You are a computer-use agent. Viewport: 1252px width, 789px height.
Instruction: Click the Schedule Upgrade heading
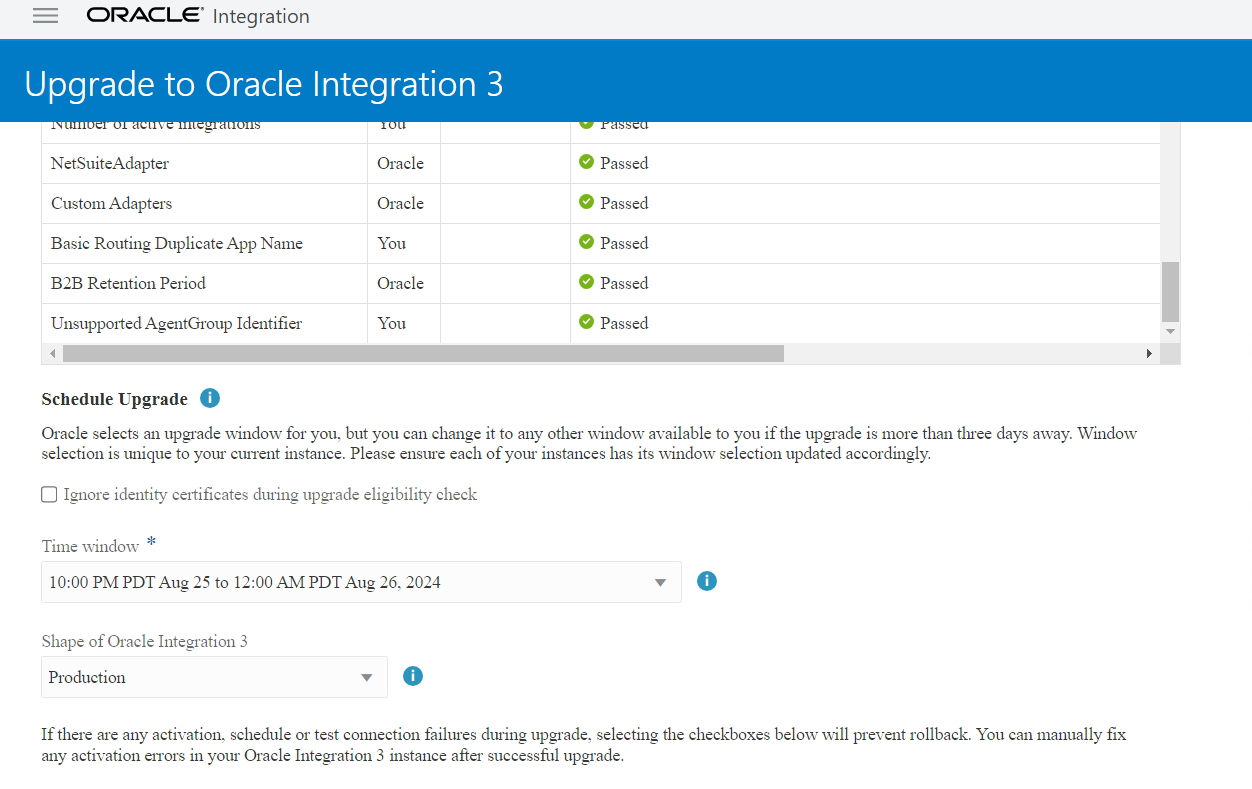pos(114,399)
